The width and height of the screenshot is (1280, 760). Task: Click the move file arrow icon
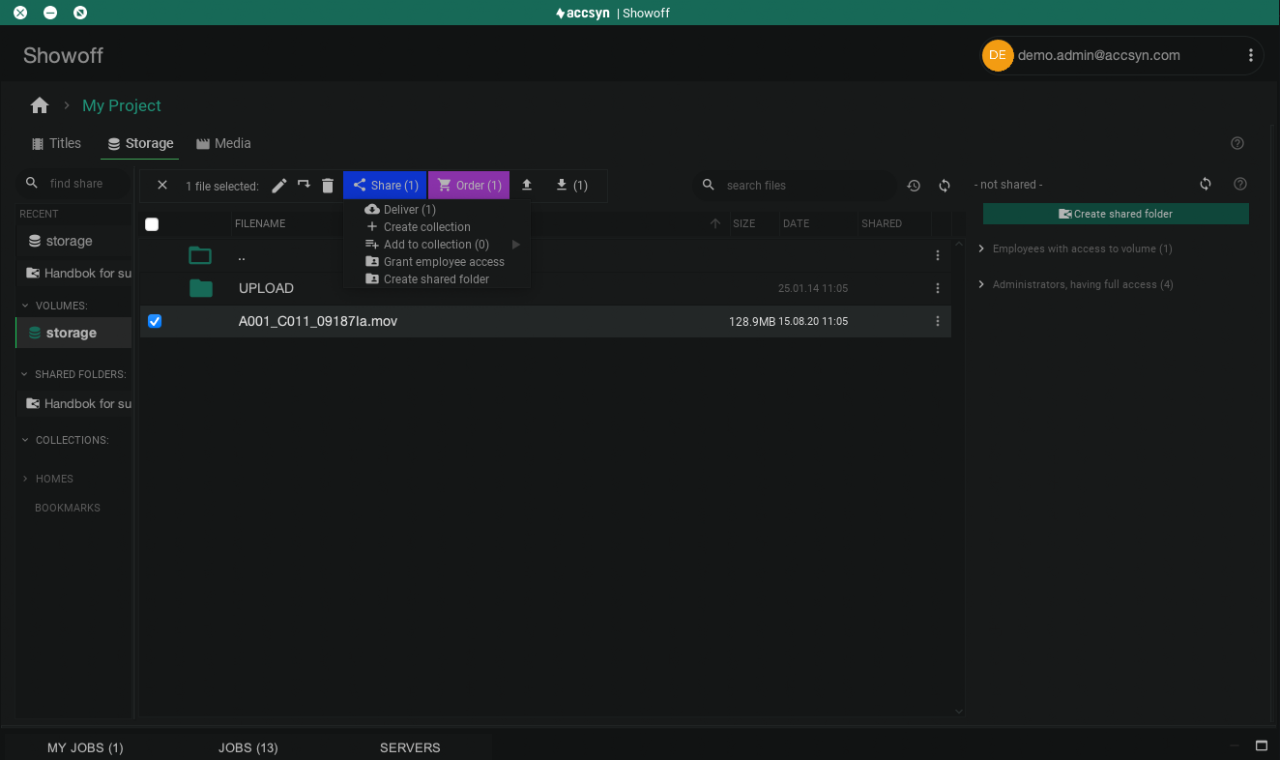coord(303,185)
